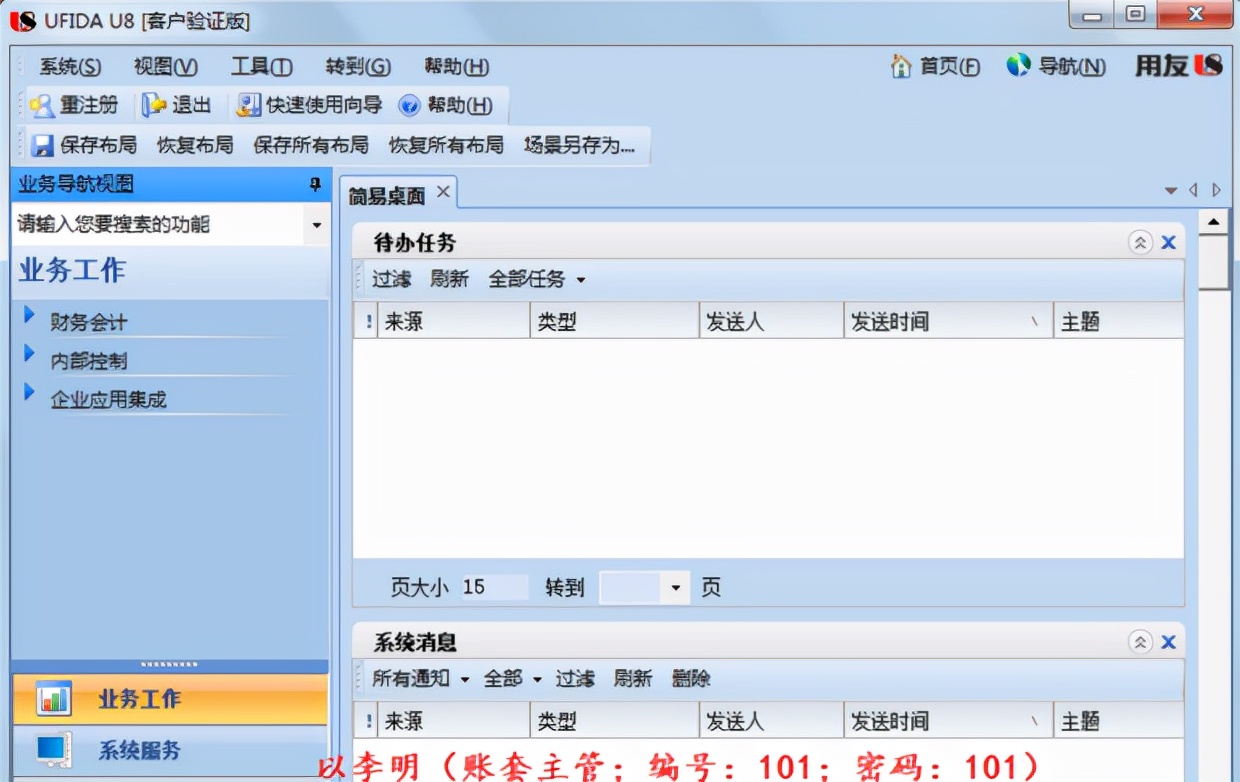Click 删除 in the 系统消息 panel
1240x782 pixels.
(692, 678)
